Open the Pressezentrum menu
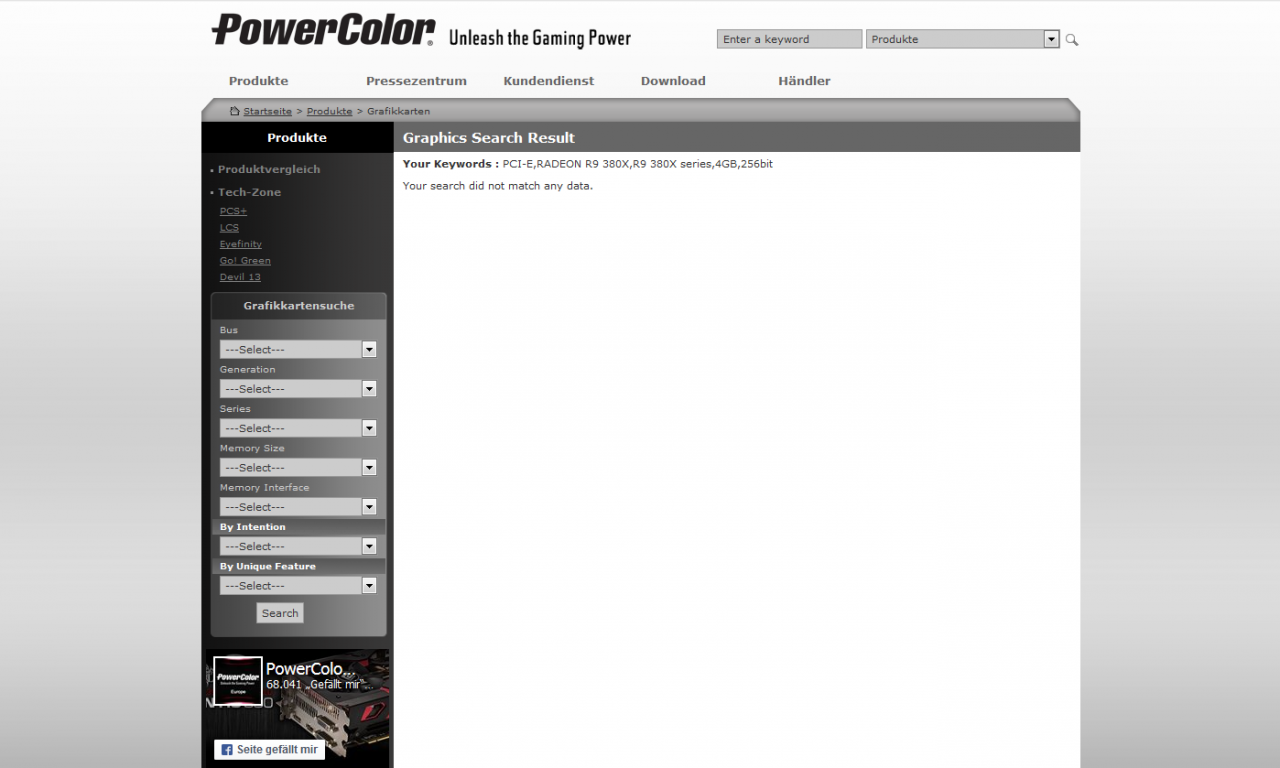This screenshot has width=1280, height=768. [416, 81]
